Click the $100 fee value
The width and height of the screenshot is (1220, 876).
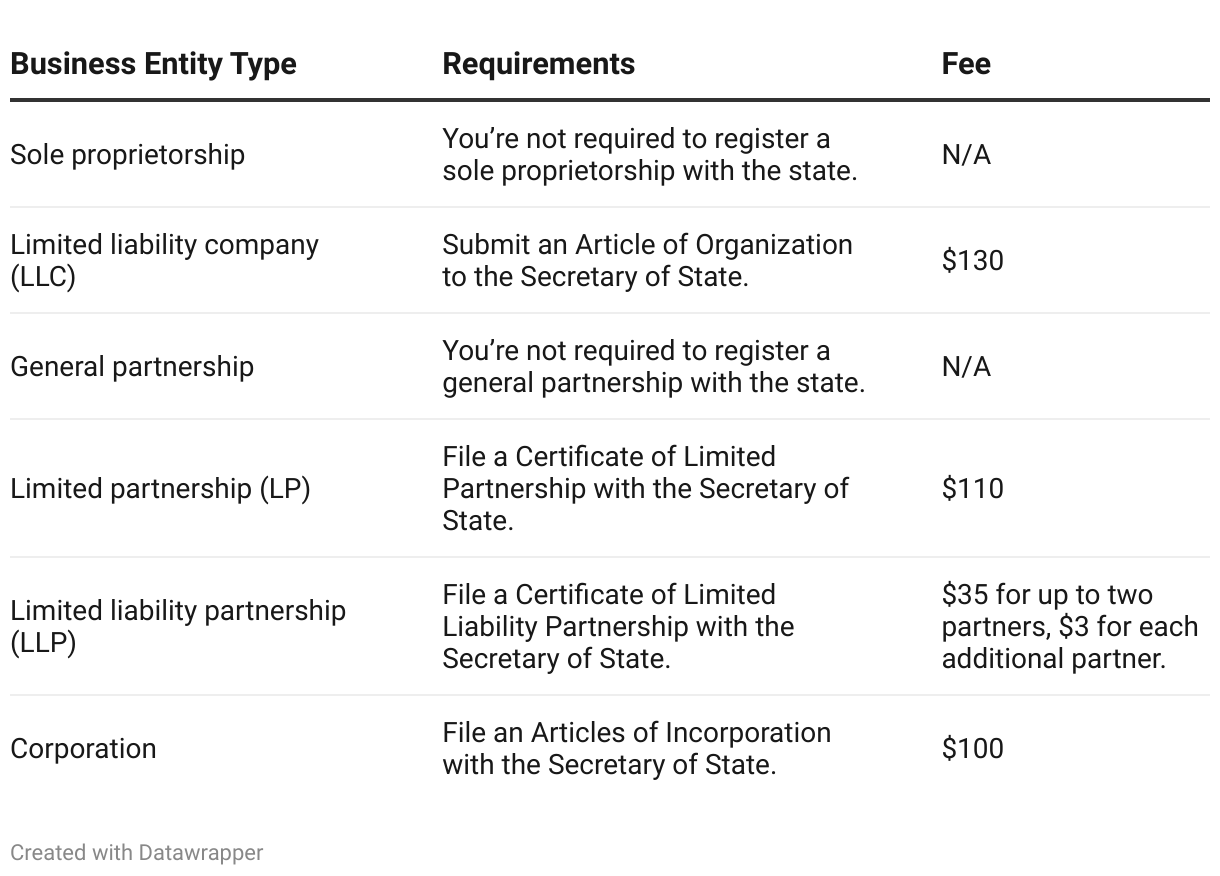point(972,749)
